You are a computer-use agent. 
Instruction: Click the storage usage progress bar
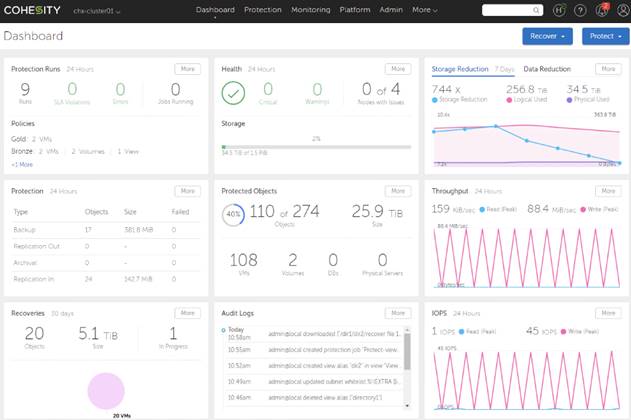pyautogui.click(x=316, y=147)
